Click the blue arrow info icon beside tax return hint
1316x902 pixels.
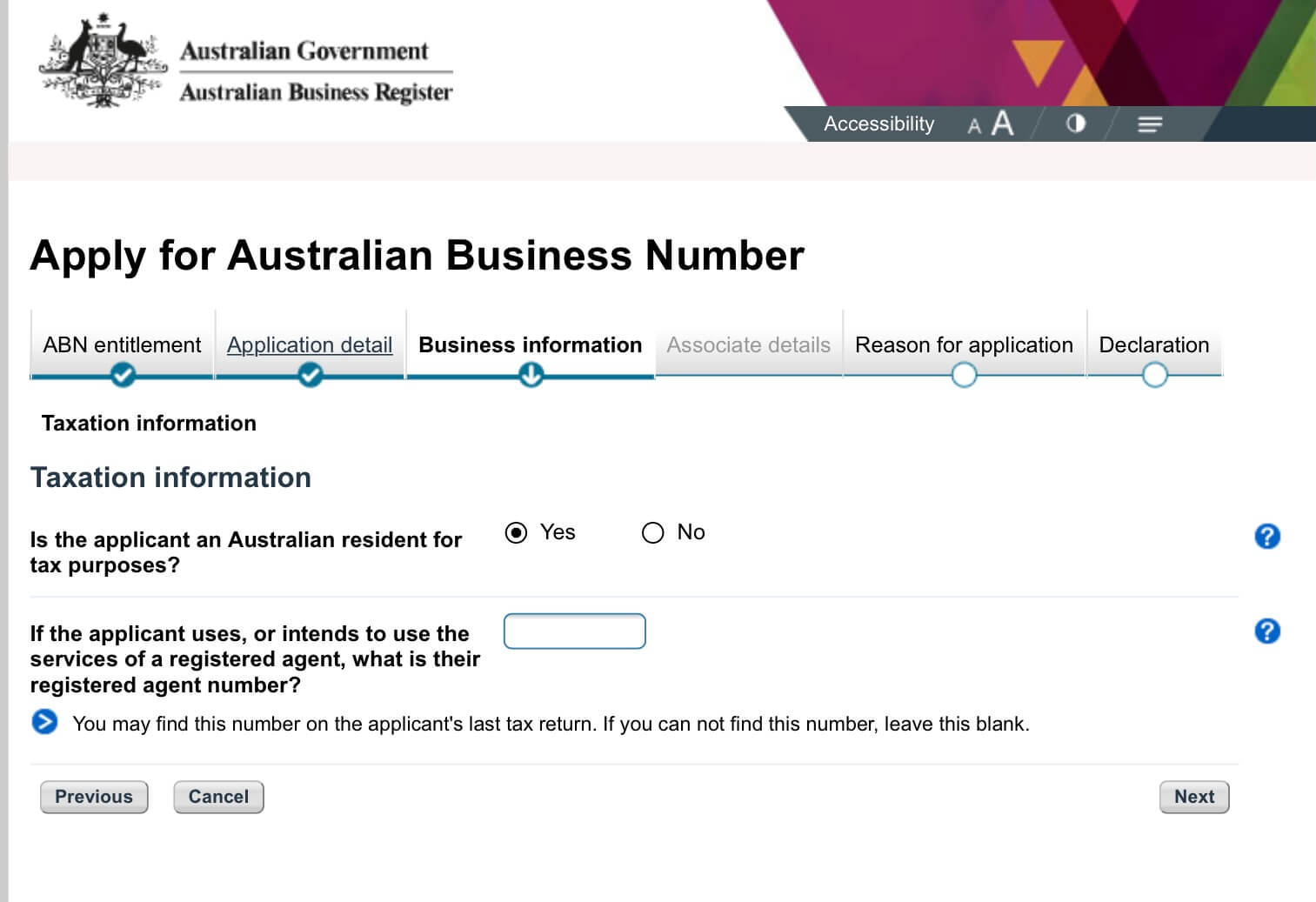click(x=44, y=722)
